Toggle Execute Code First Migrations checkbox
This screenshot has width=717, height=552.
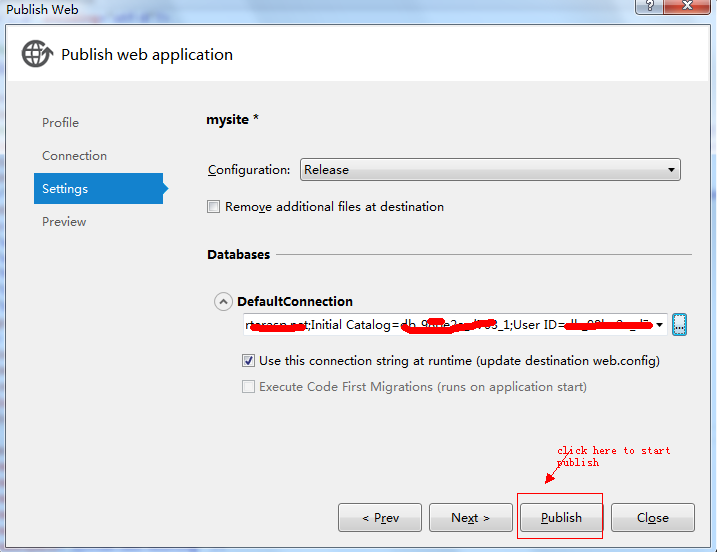[248, 387]
